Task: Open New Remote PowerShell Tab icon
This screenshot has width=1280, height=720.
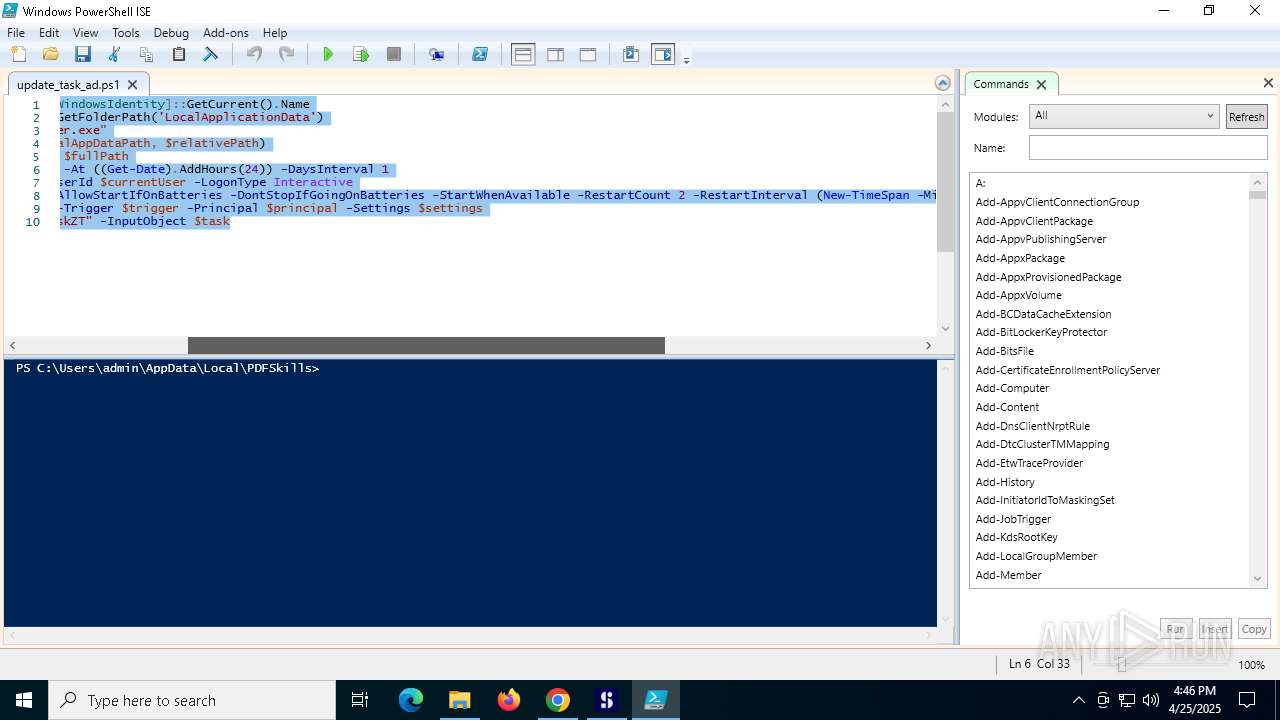Action: pyautogui.click(x=437, y=55)
